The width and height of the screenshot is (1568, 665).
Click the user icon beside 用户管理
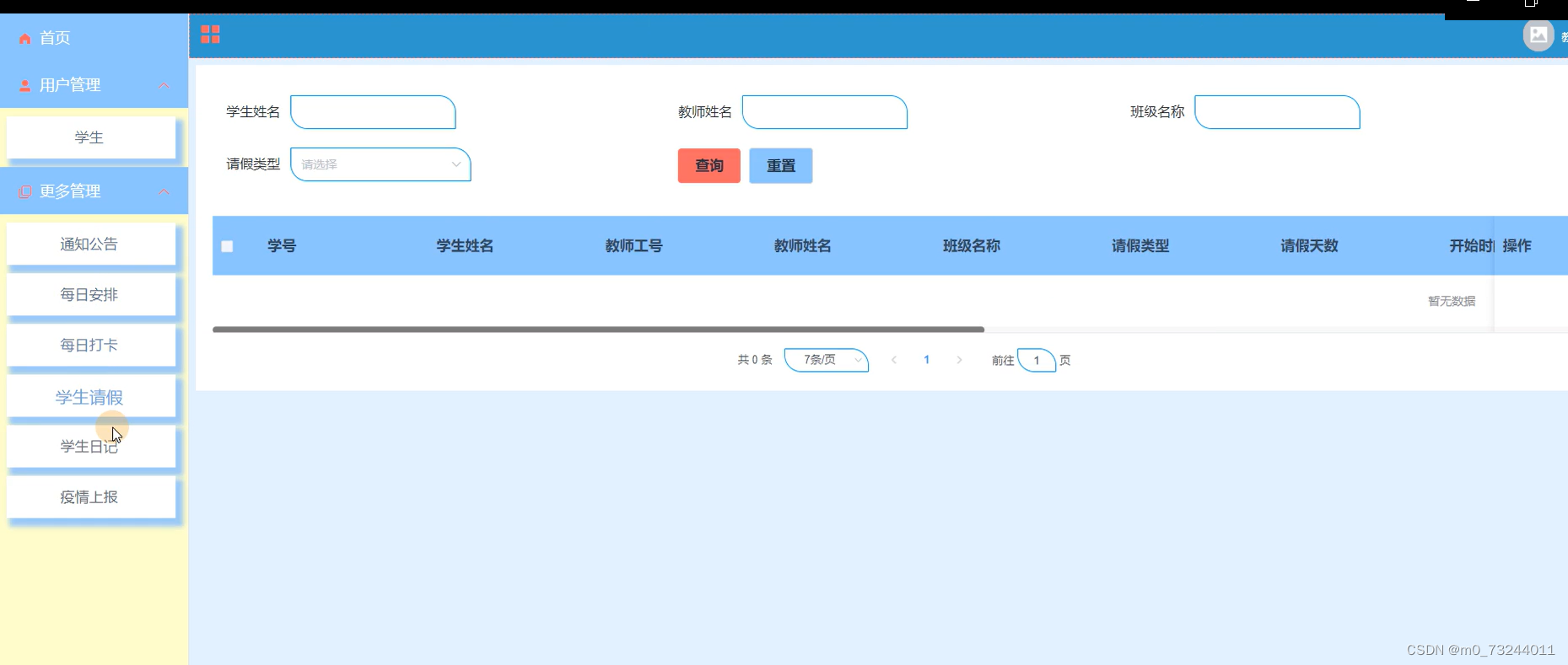(24, 86)
